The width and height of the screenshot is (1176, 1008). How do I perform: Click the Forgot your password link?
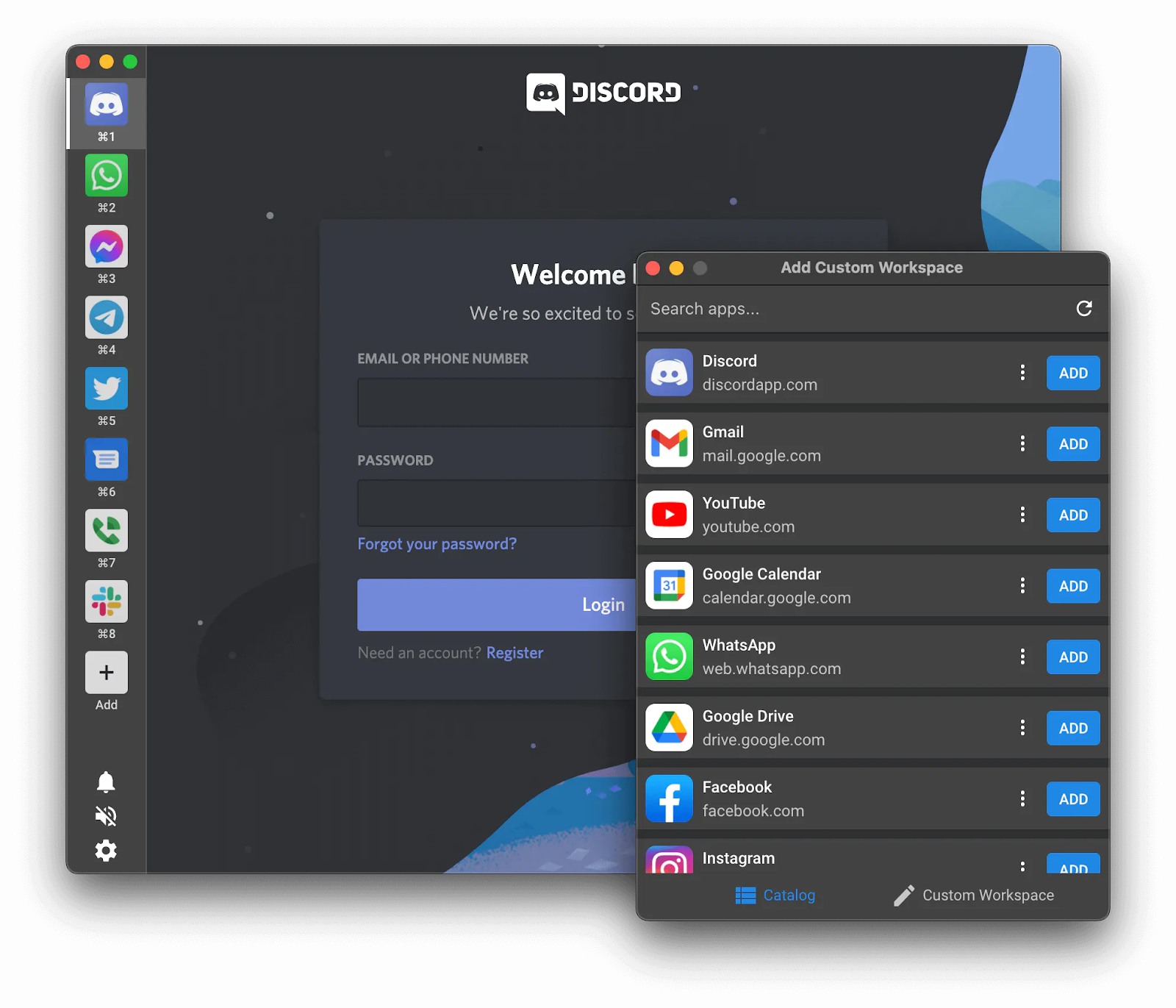click(437, 544)
